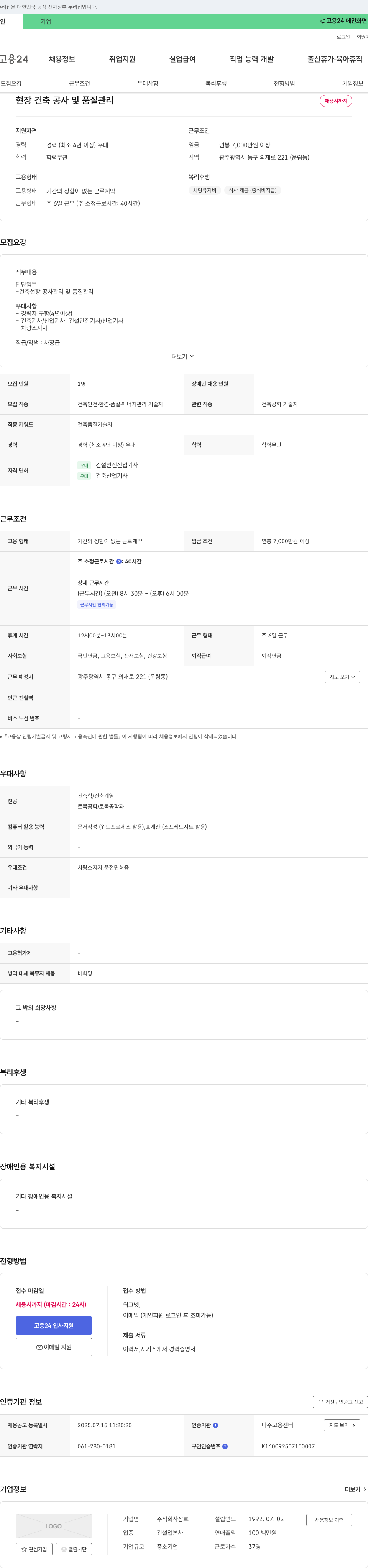Jump to the 기업정보 section tab
The width and height of the screenshot is (368, 1568).
(353, 83)
